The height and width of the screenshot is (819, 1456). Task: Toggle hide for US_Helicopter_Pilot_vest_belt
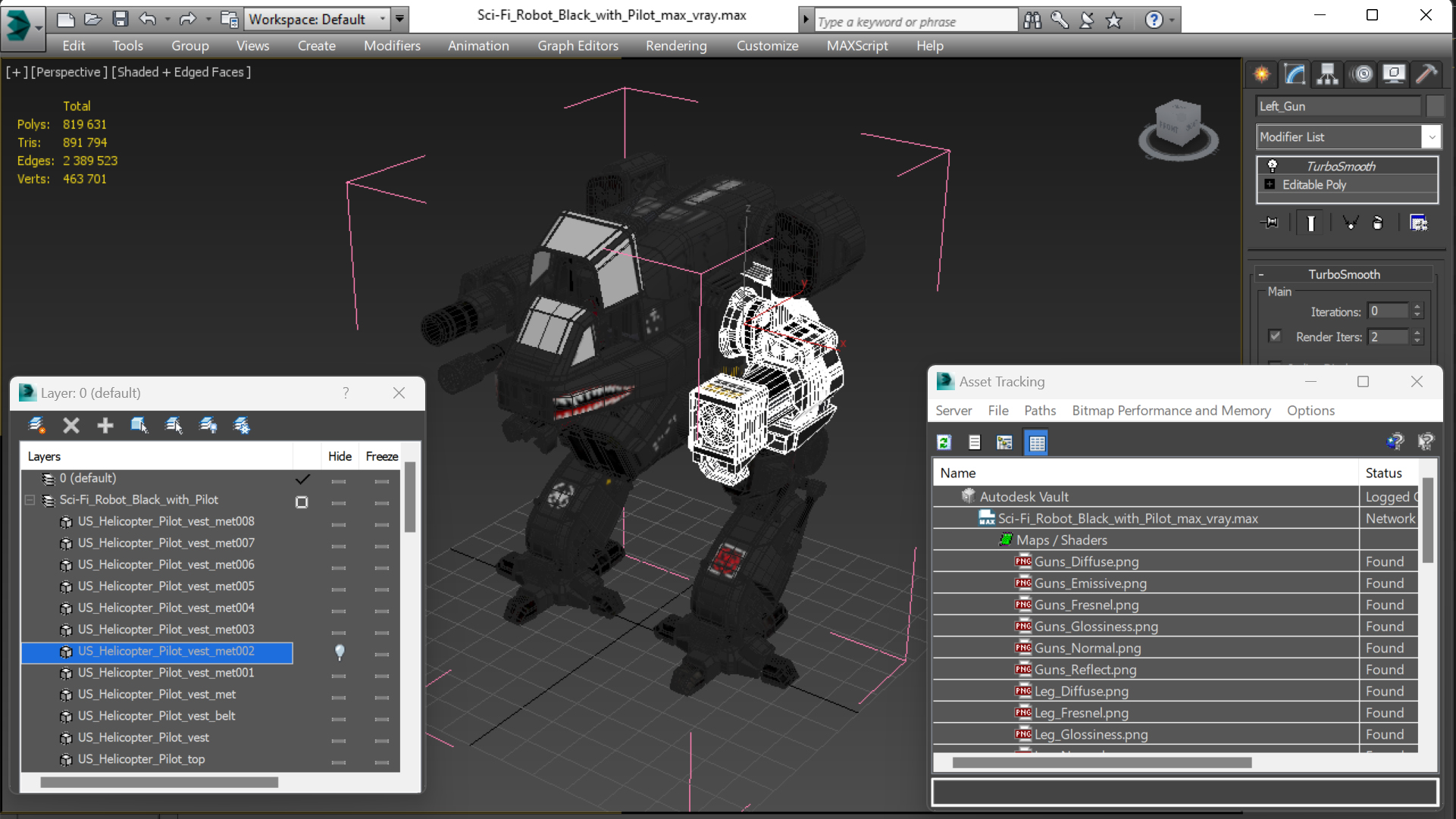pyautogui.click(x=339, y=718)
